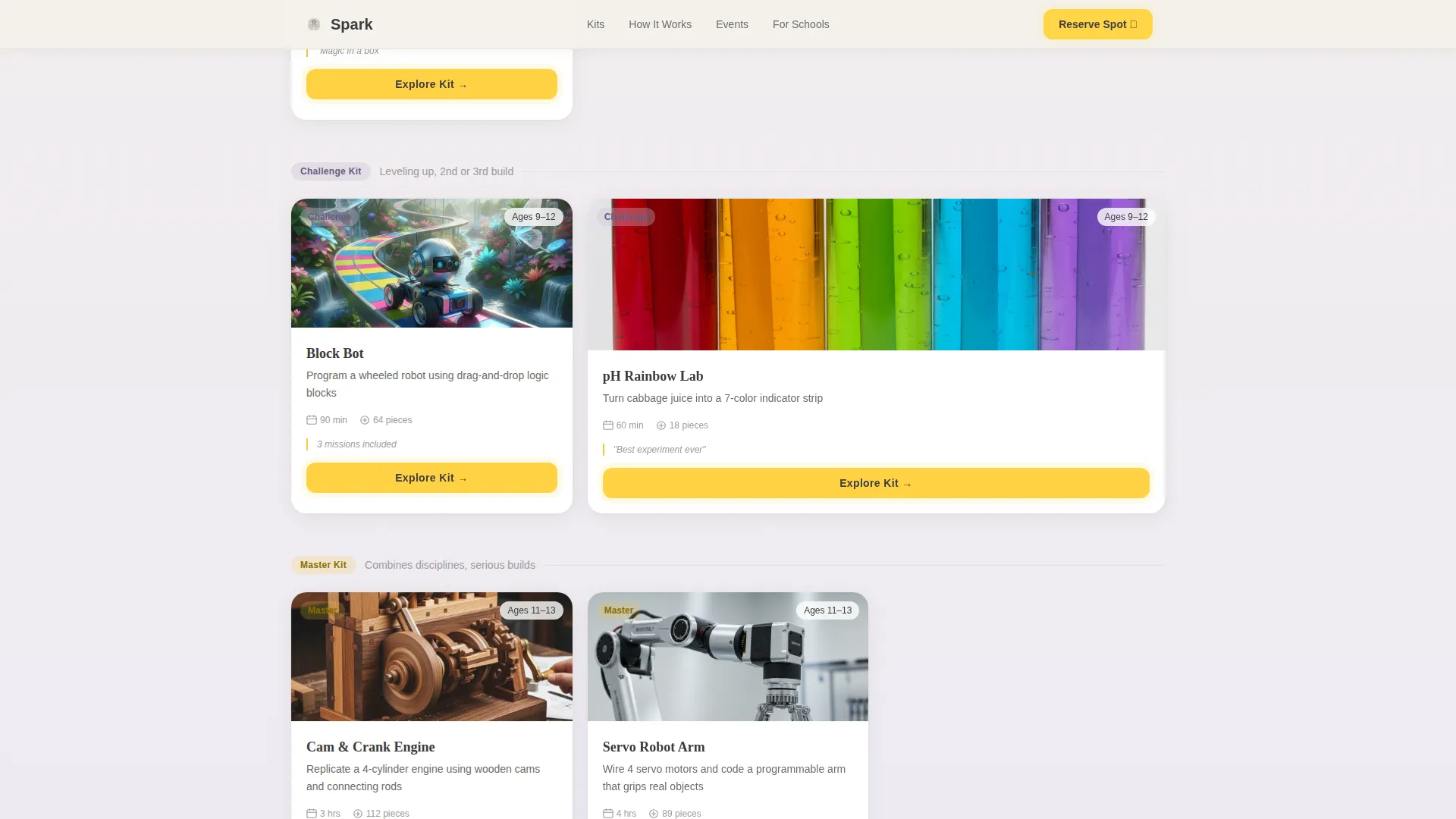Click Challenge tag on Block Bot image
The width and height of the screenshot is (1456, 819).
330,217
